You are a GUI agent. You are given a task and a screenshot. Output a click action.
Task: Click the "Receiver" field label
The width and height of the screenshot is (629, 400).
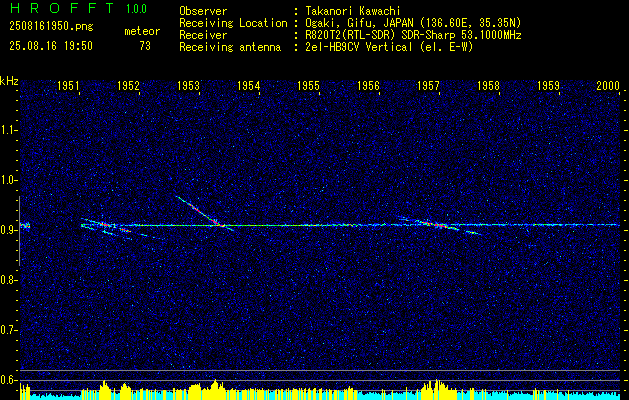pyautogui.click(x=203, y=35)
